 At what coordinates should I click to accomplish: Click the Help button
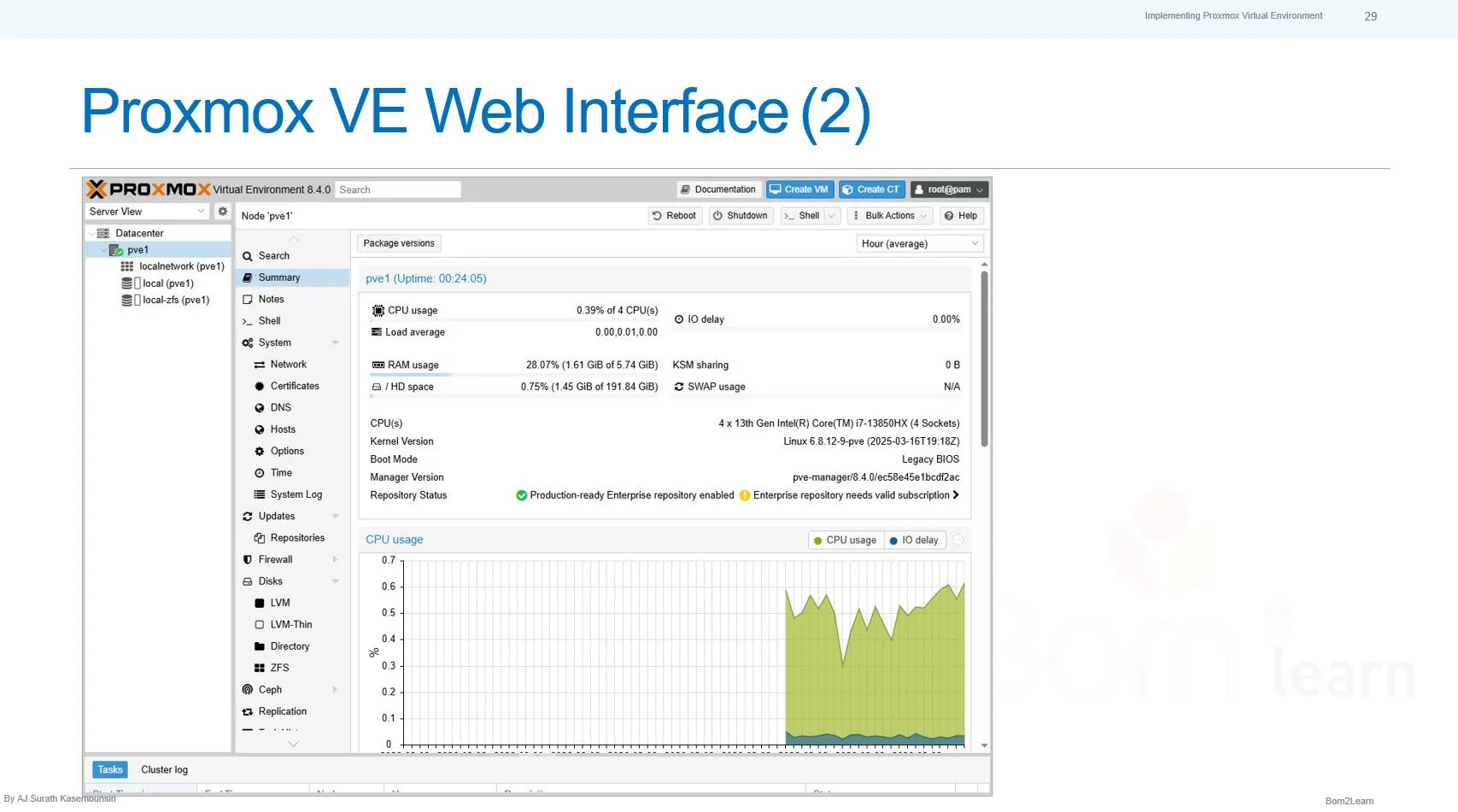[961, 216]
